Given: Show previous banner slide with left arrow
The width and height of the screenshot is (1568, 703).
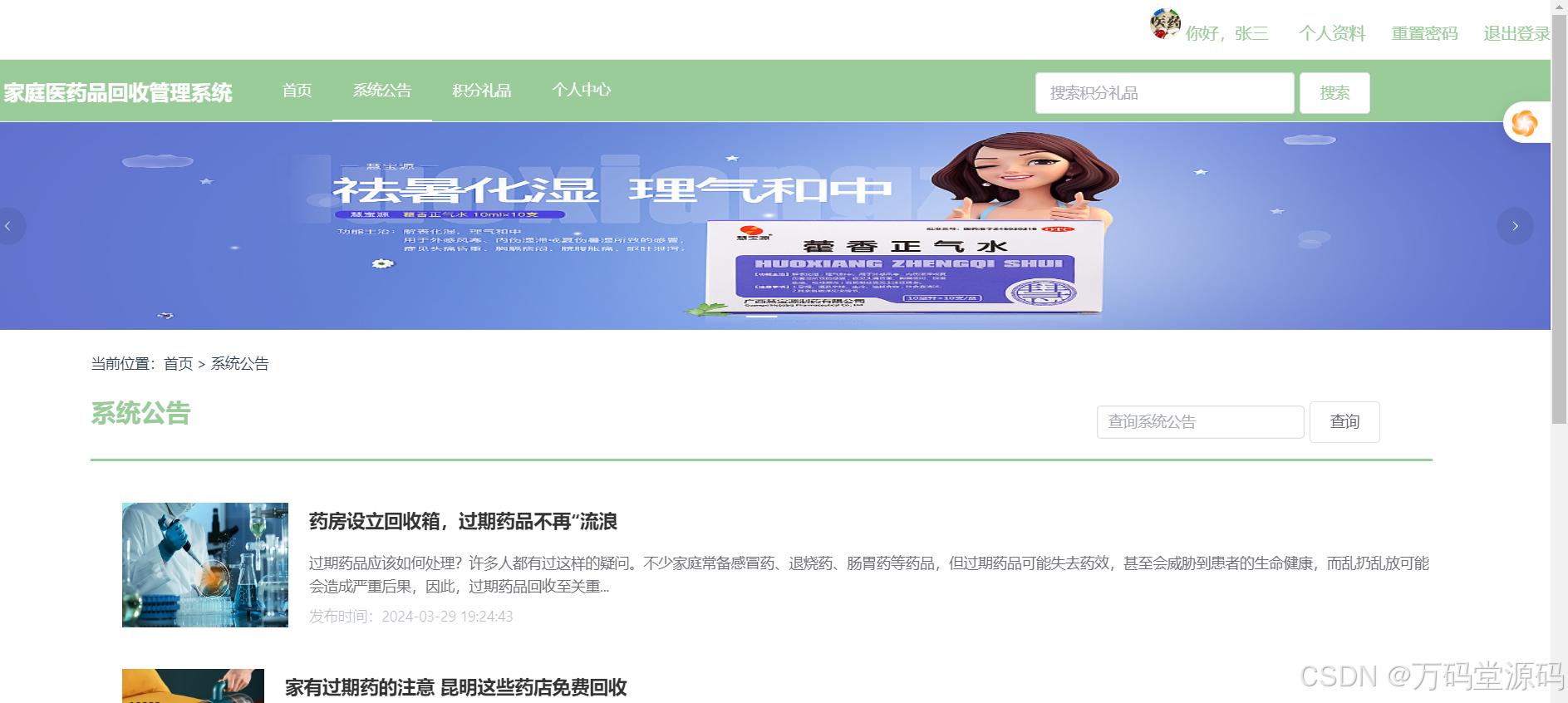Looking at the screenshot, I should pyautogui.click(x=8, y=226).
